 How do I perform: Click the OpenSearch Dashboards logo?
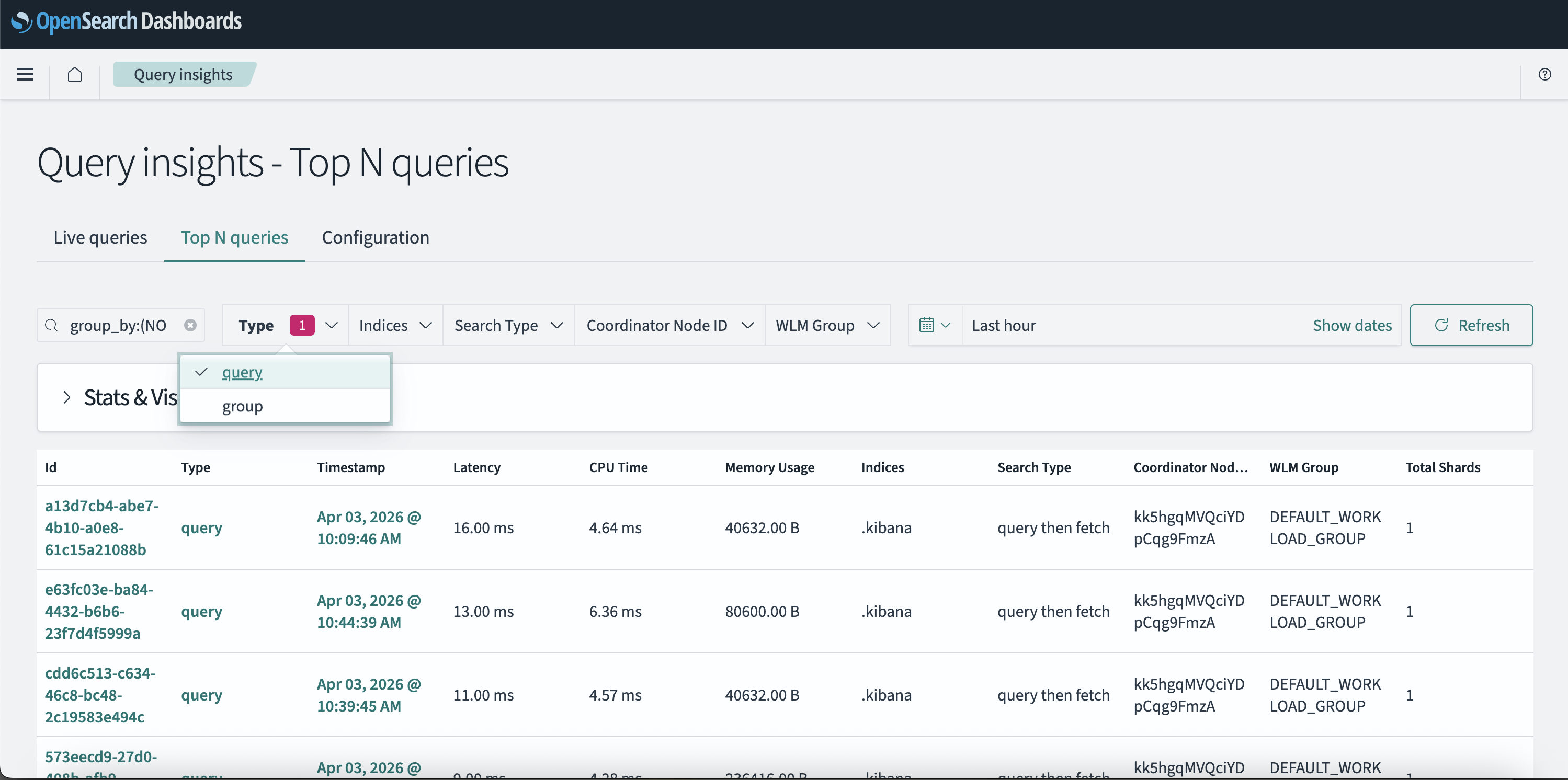[x=127, y=21]
